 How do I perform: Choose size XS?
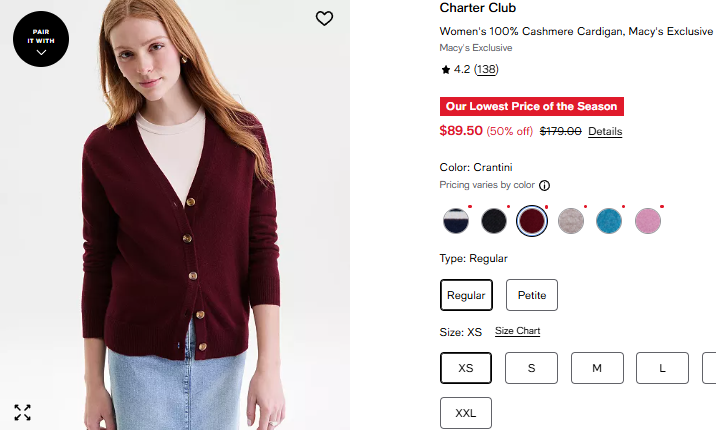(466, 368)
